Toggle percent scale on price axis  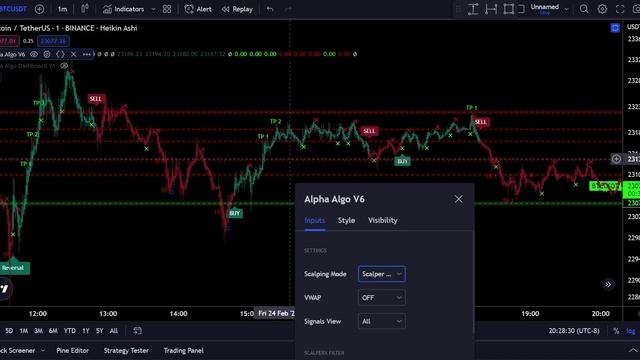(x=616, y=331)
